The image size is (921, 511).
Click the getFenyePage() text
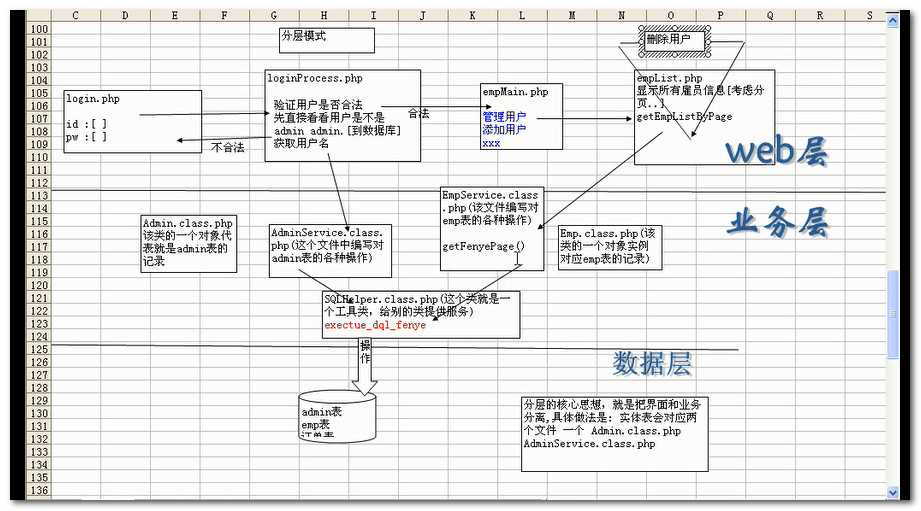pyautogui.click(x=483, y=247)
